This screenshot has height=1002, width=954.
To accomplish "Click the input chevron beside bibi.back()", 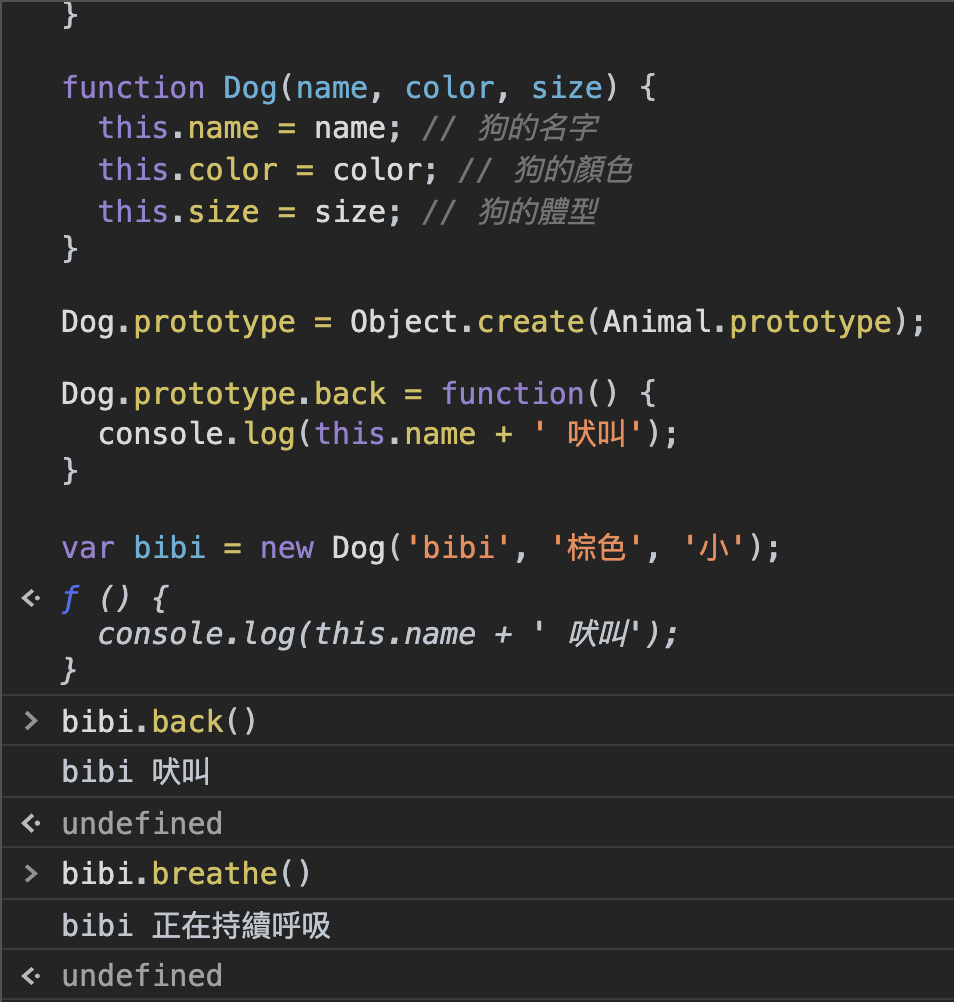I will point(31,721).
